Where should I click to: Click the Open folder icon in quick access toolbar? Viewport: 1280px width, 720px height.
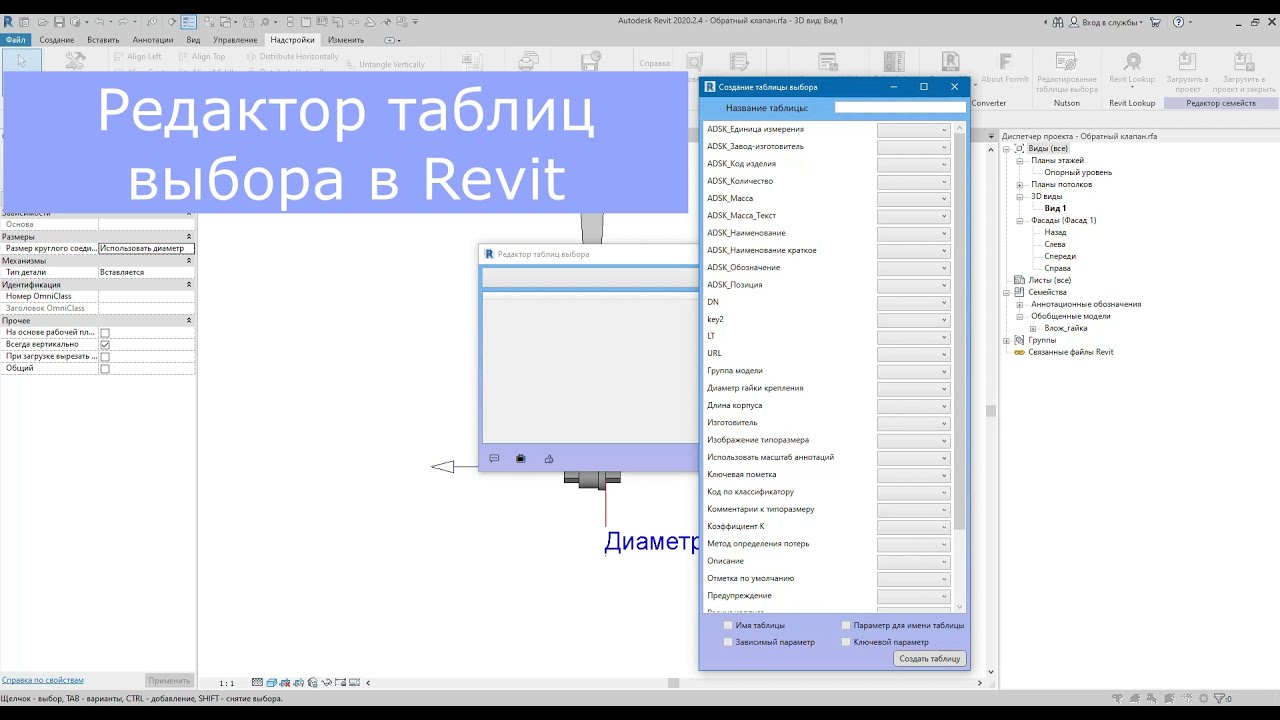[x=41, y=21]
